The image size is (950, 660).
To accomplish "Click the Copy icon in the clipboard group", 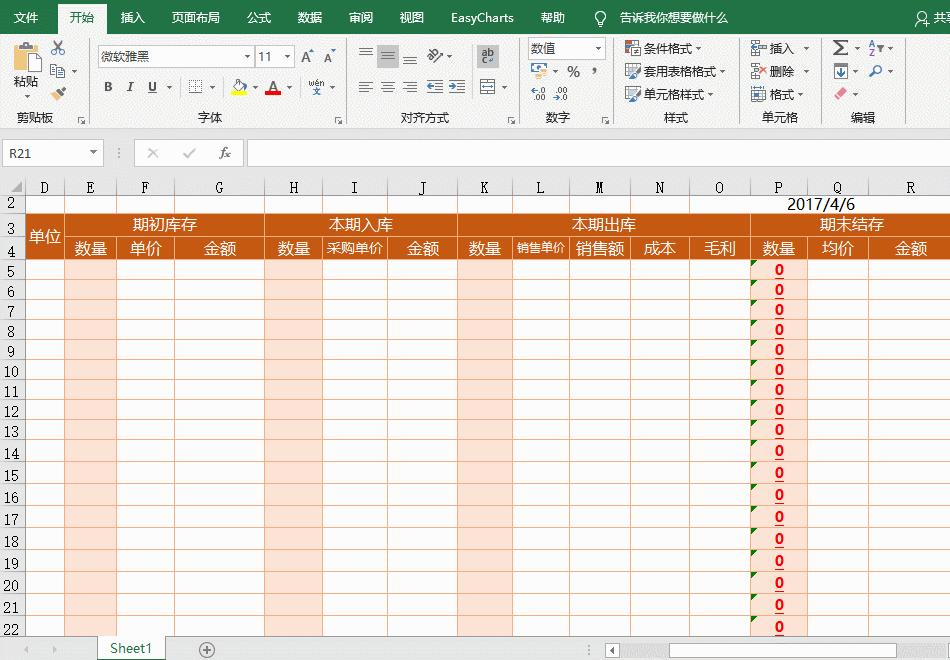I will [x=58, y=71].
